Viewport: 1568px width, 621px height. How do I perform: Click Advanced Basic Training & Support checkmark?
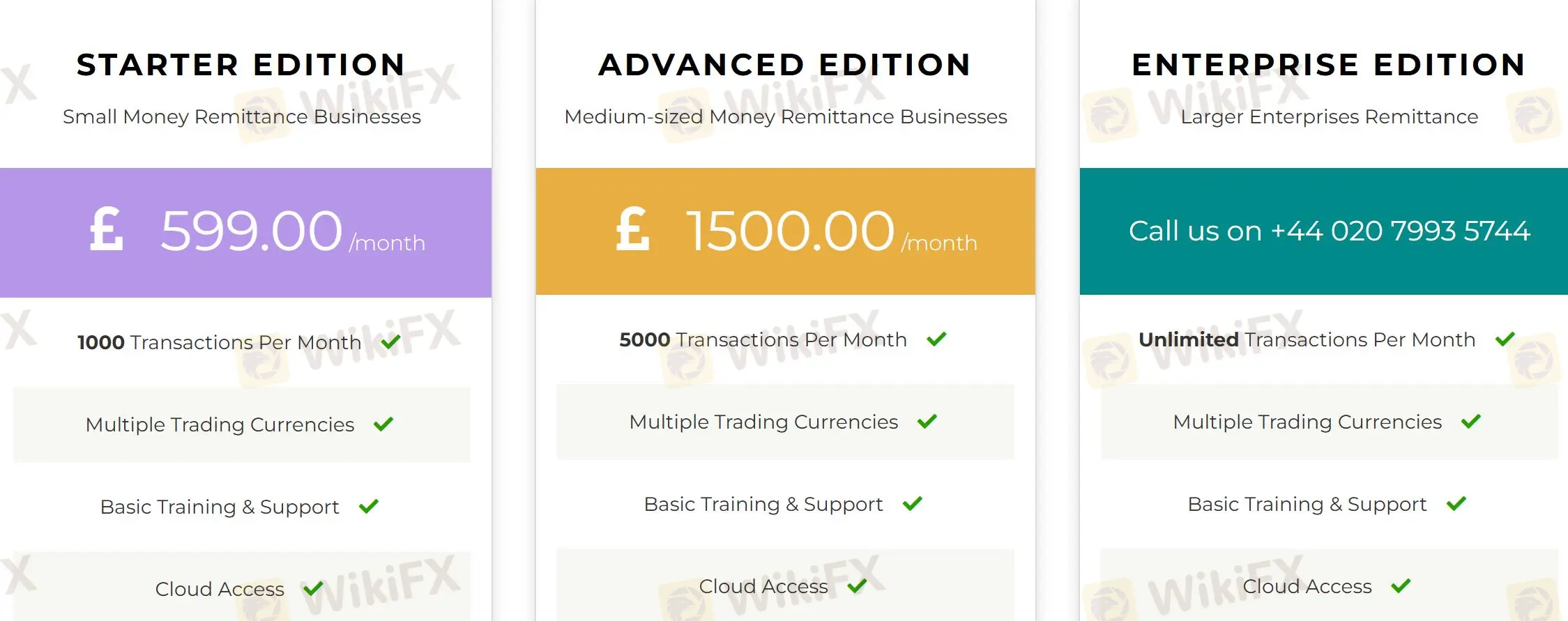[x=912, y=503]
